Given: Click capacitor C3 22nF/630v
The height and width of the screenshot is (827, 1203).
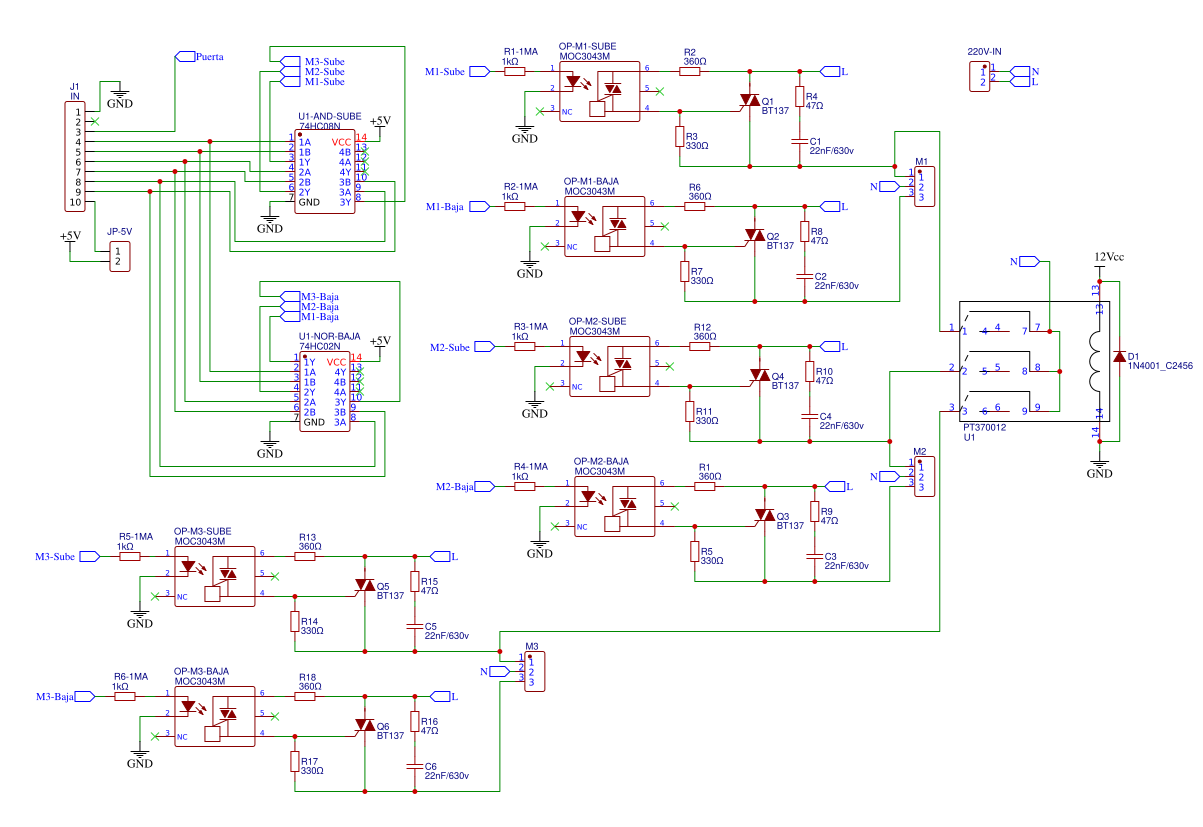Looking at the screenshot, I should (x=814, y=556).
